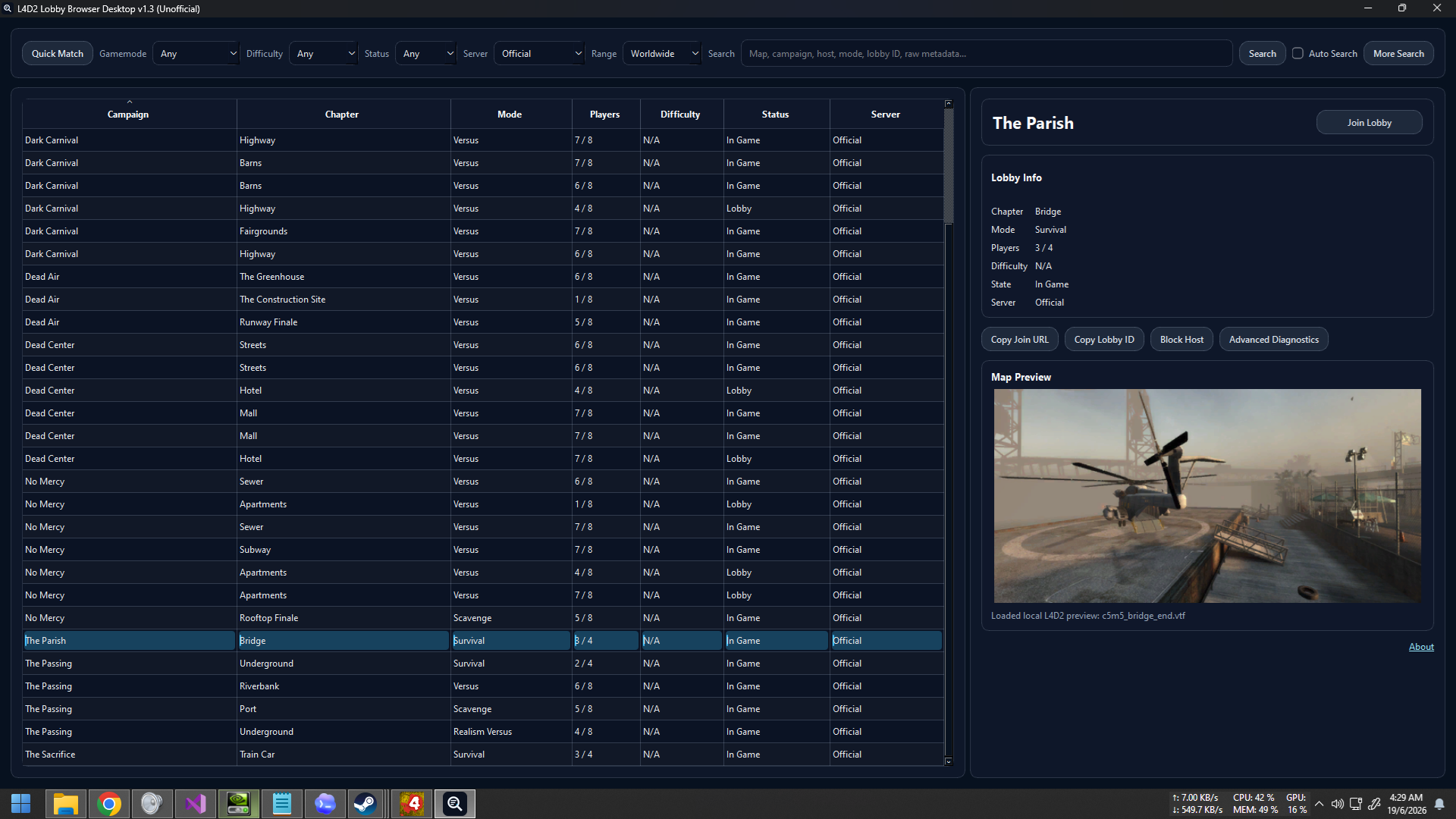
Task: Sort by Status column header
Action: click(x=776, y=114)
